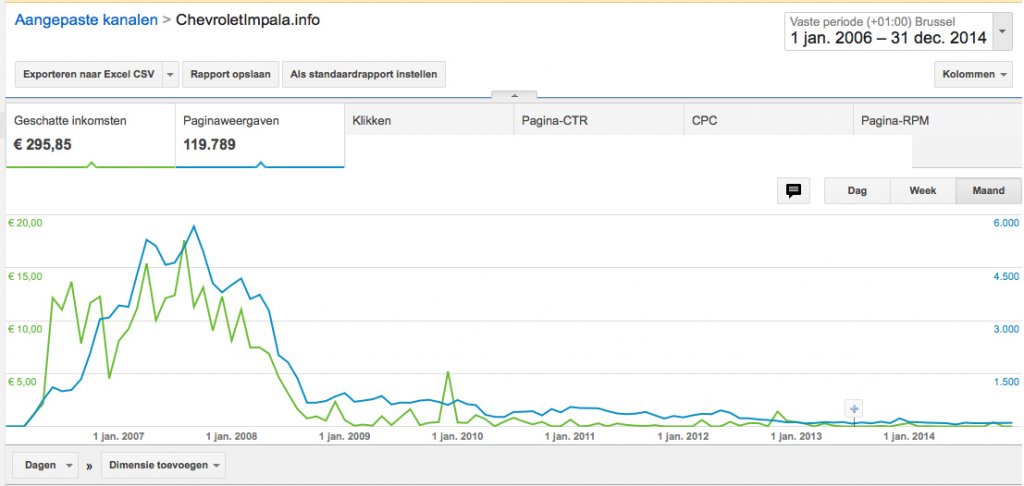
Task: Click Als standaardrapport instellen button
Action: (x=364, y=74)
